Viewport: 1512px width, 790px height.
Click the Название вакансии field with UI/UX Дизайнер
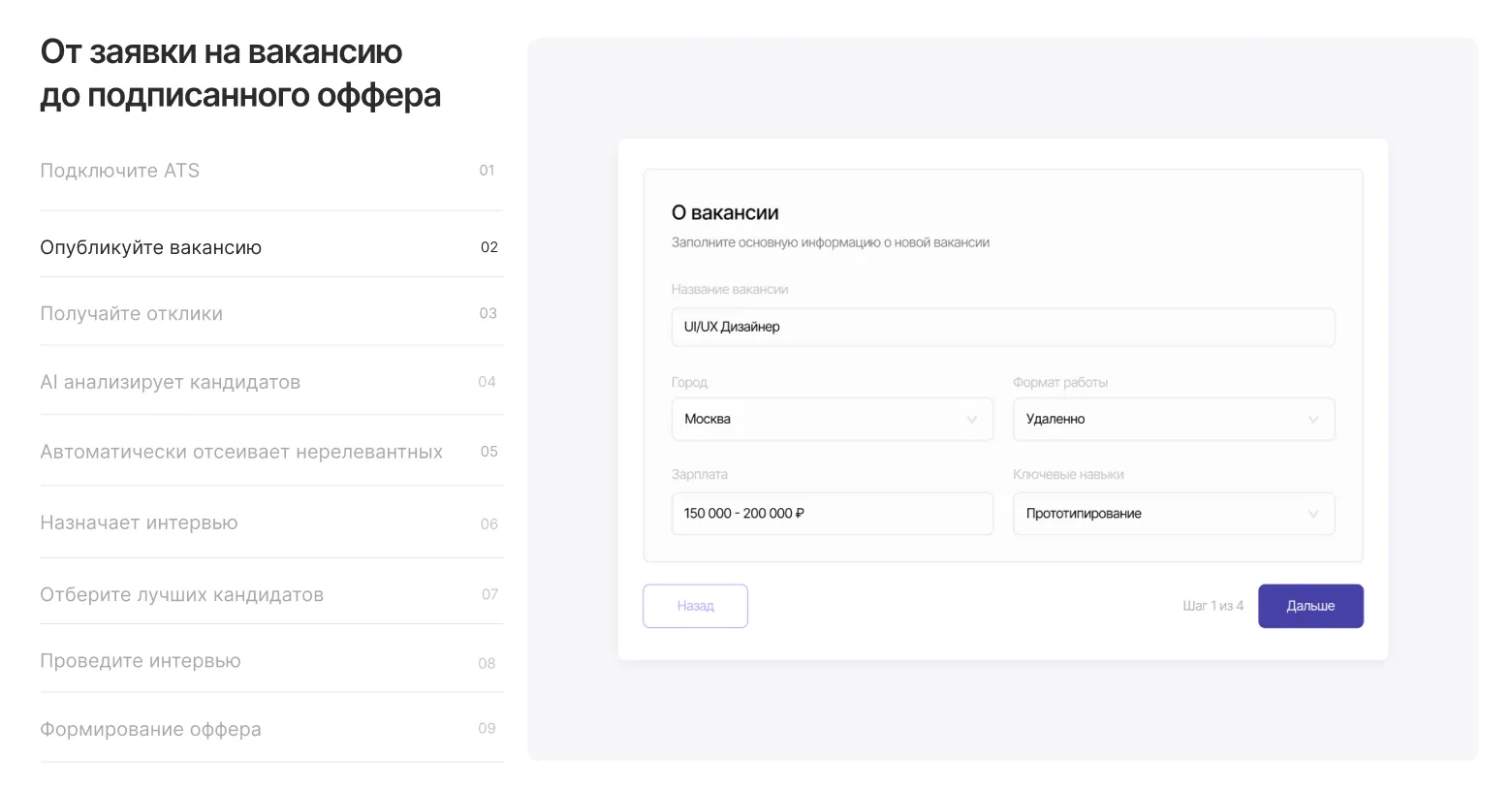click(x=1003, y=327)
